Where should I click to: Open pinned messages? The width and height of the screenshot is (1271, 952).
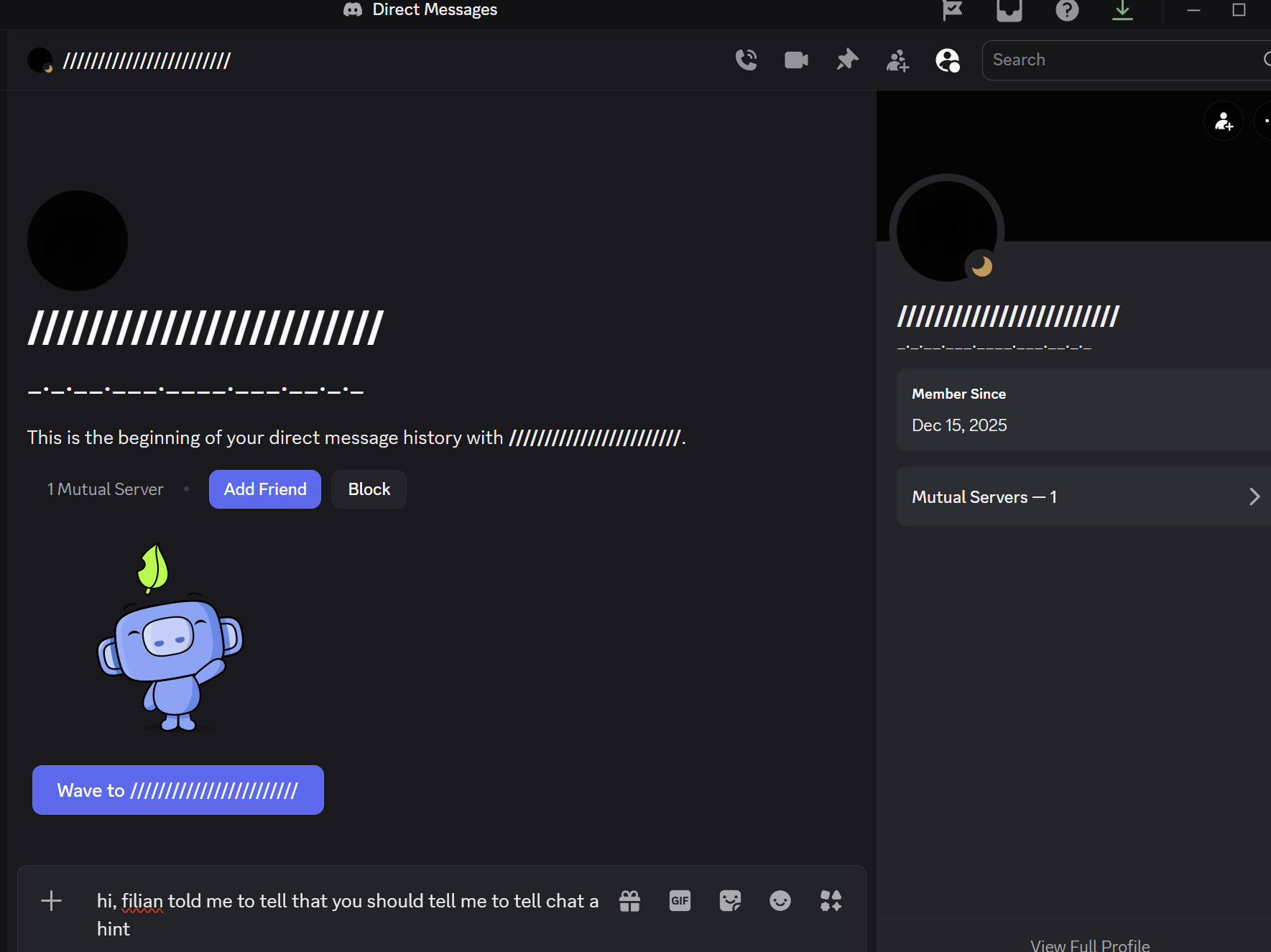click(x=848, y=60)
